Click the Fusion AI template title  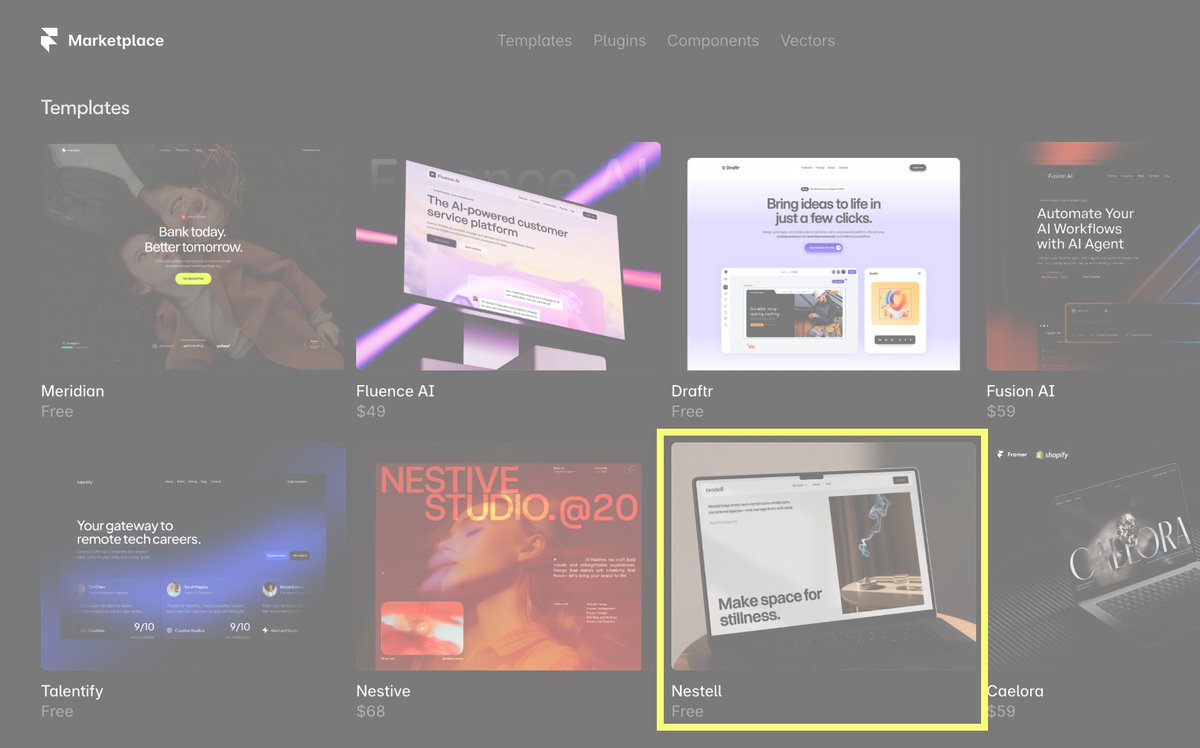1021,391
